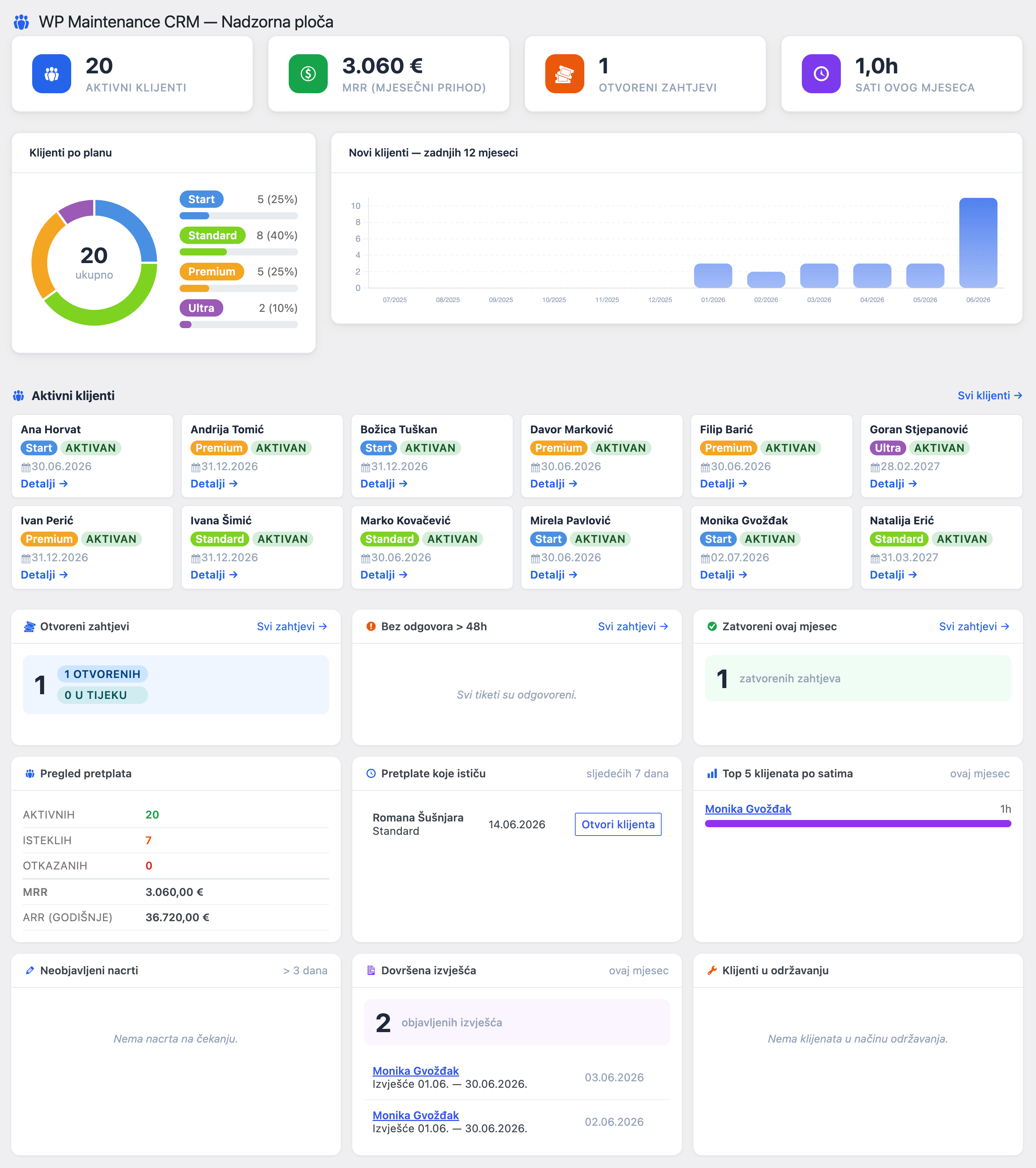Screen dimensions: 1036x1168
Task: Click the 01/2026 bar in new clients chart
Action: 713,275
